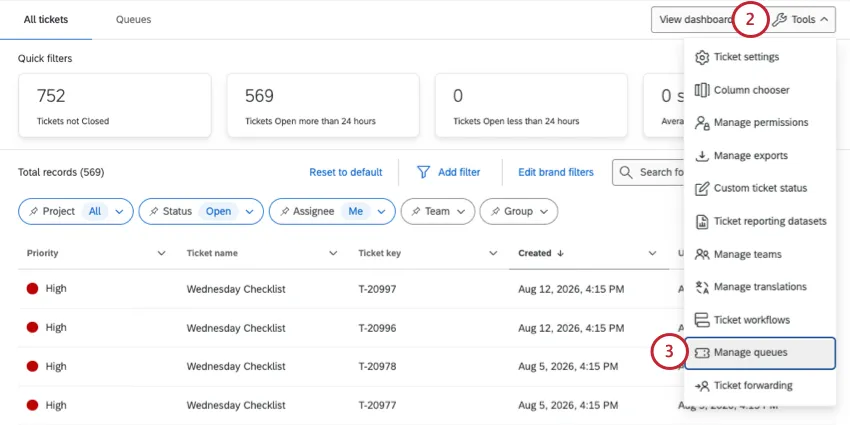Click the red High priority dot for T-20978
This screenshot has height=425, width=850.
click(33, 366)
